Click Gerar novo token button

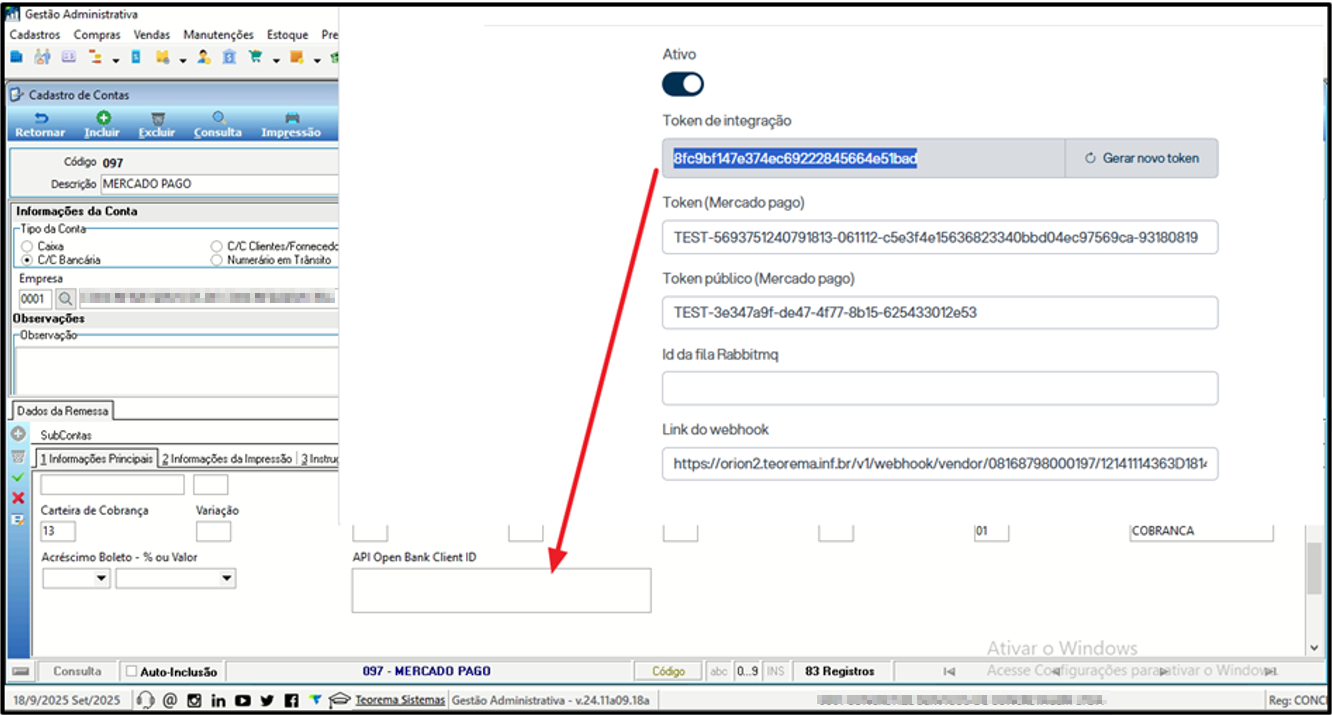[x=1143, y=158]
